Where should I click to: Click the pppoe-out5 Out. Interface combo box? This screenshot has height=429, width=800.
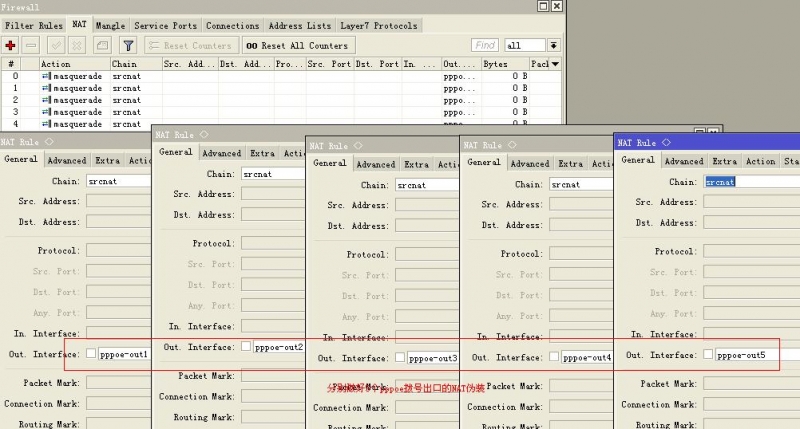pos(757,355)
